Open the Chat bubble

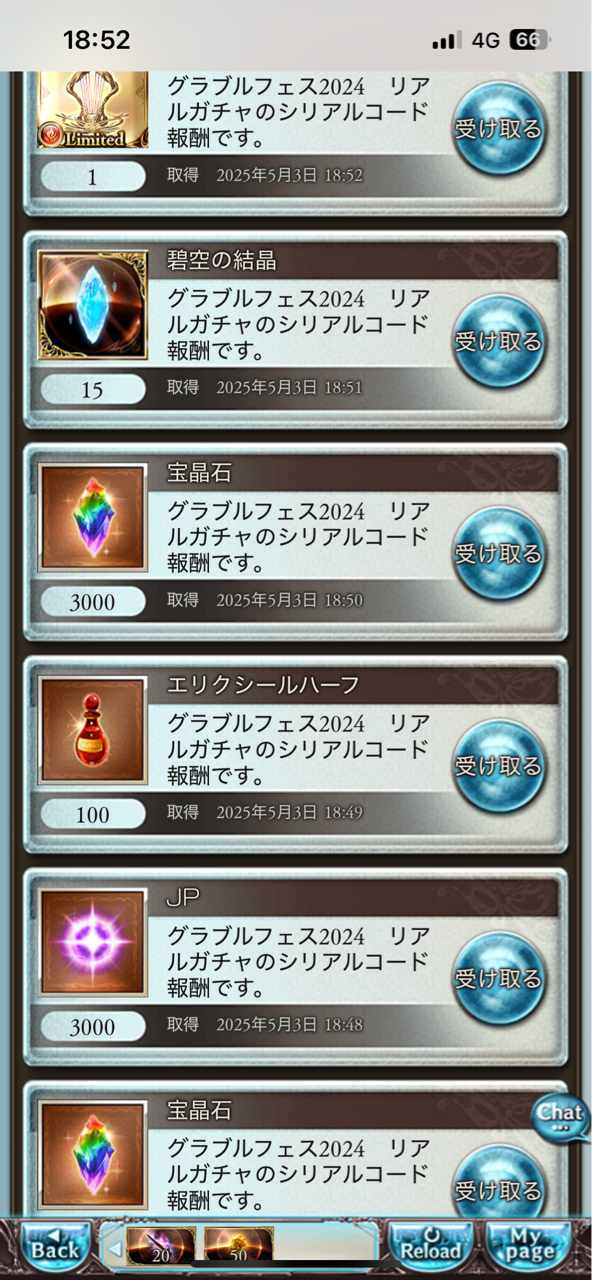pos(559,1117)
